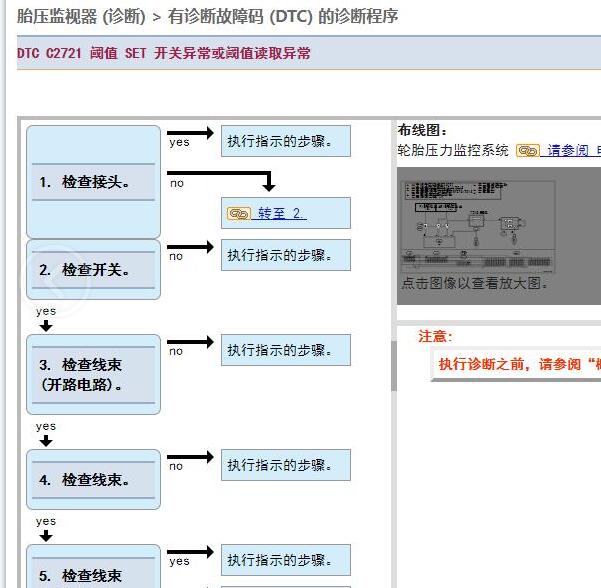
Task: Click step 2 no result 执行指示的步骤
Action: (286, 255)
